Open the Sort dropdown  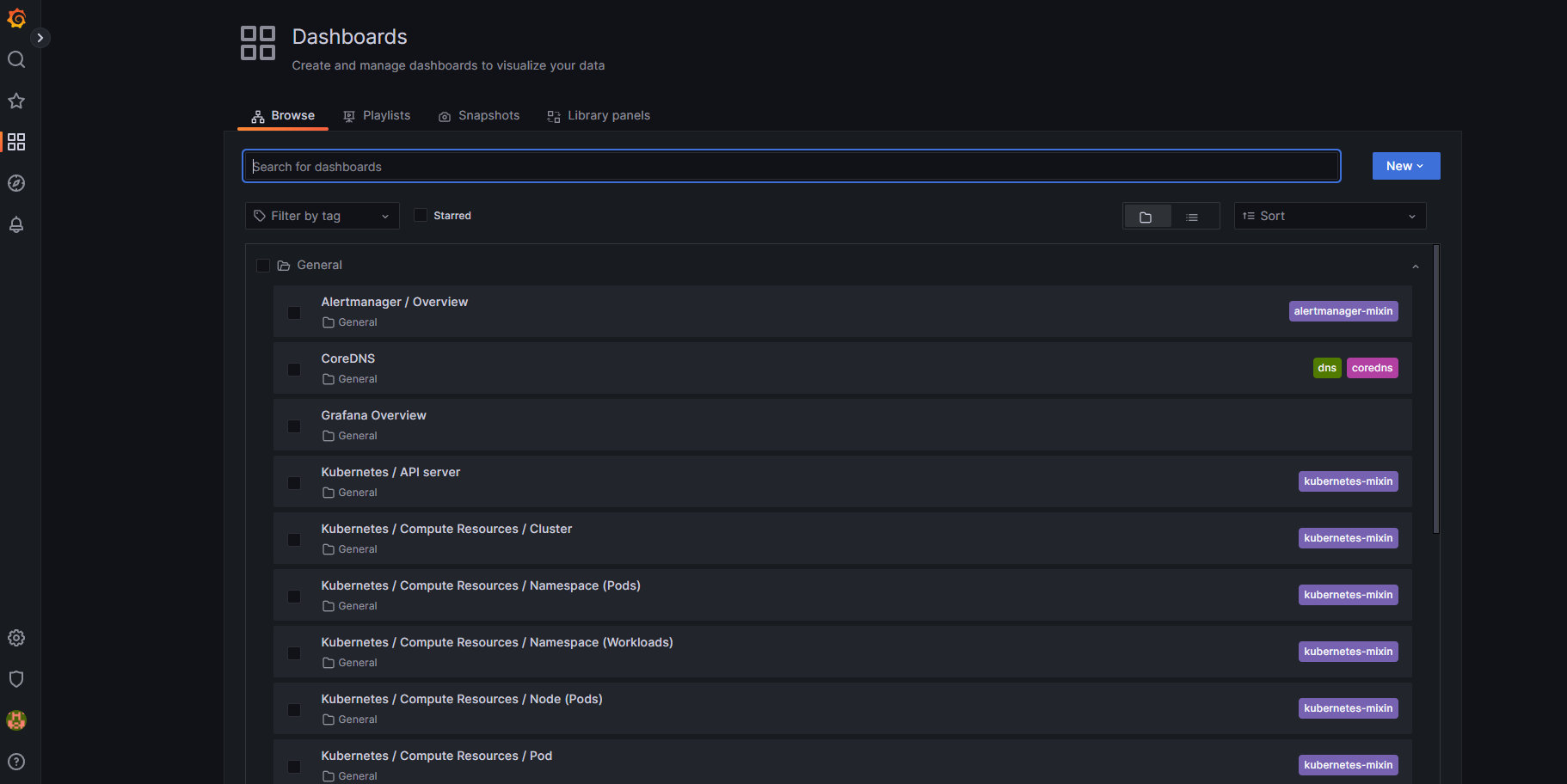1330,216
